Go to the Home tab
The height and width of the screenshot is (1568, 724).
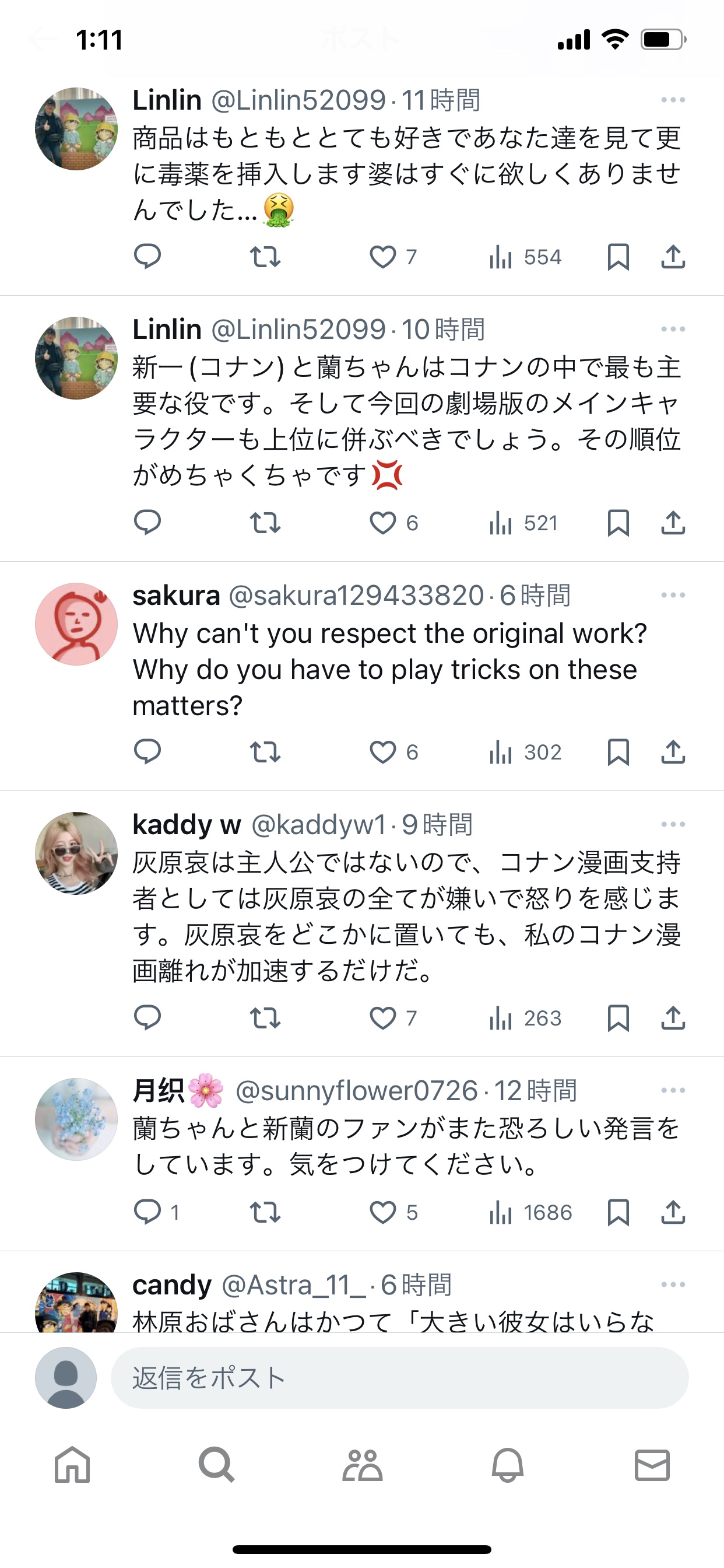coord(72,1465)
